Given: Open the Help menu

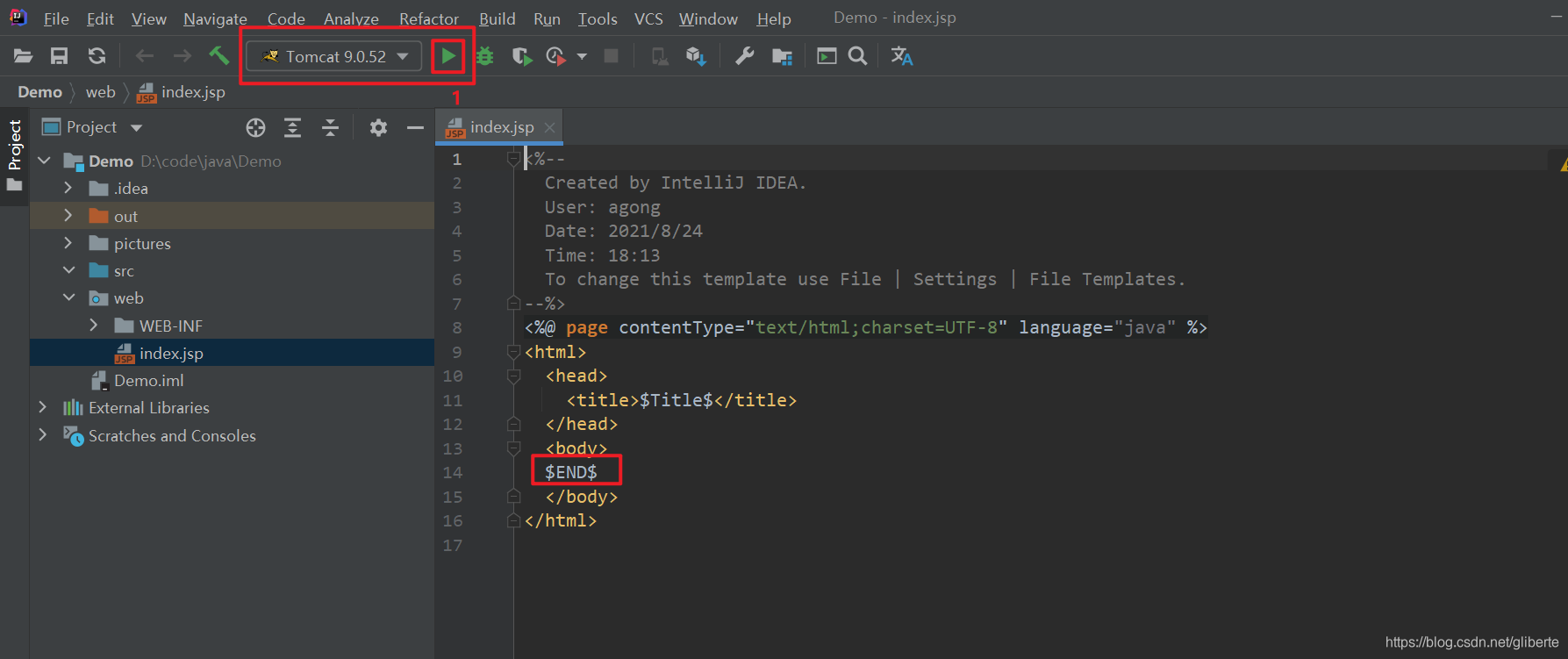Looking at the screenshot, I should 774,18.
